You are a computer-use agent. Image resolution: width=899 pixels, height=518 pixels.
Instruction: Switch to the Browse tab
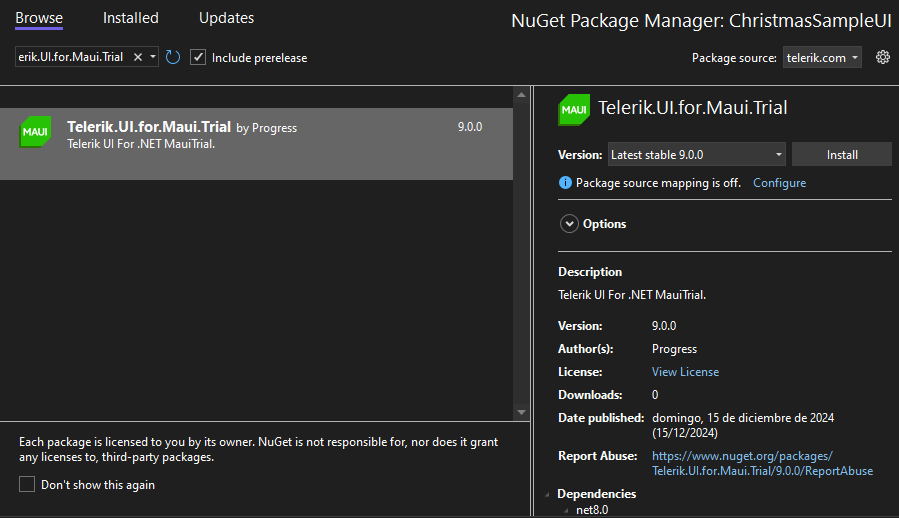click(39, 18)
